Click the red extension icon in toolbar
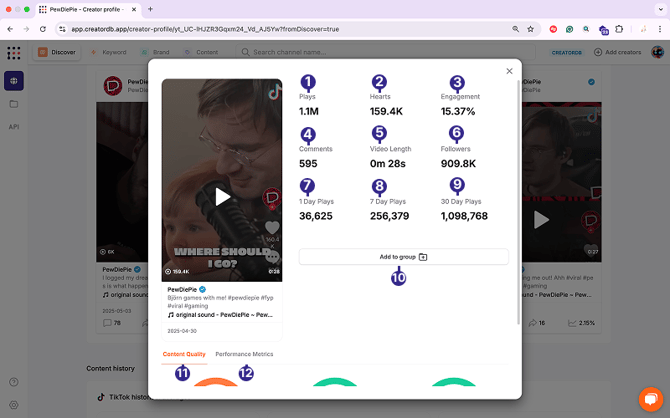Viewport: 670px width, 418px height. (x=553, y=29)
